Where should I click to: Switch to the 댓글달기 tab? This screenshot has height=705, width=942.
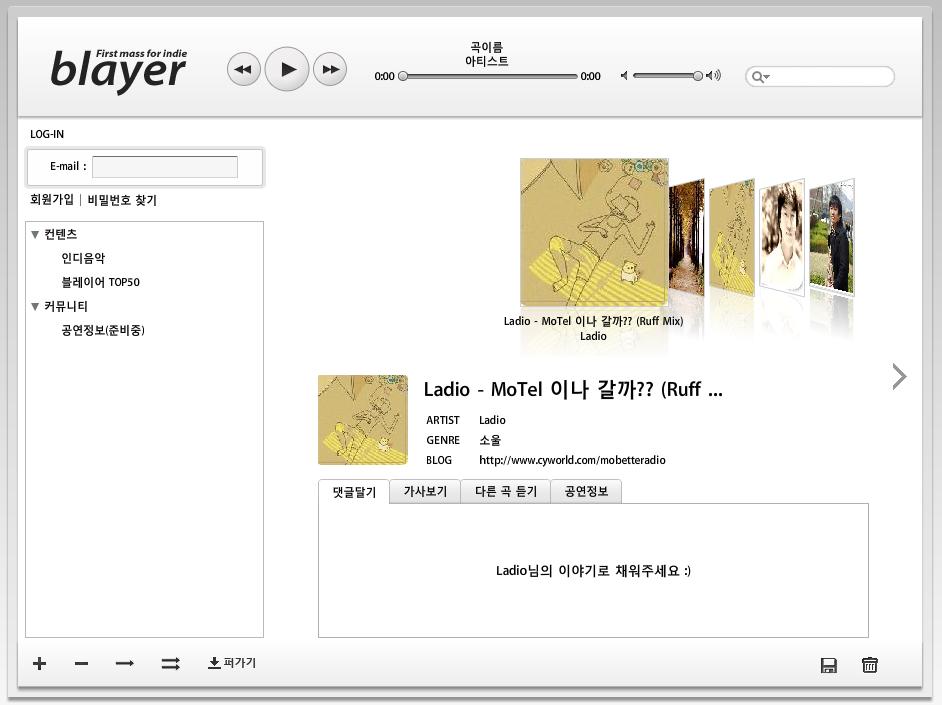tap(354, 492)
